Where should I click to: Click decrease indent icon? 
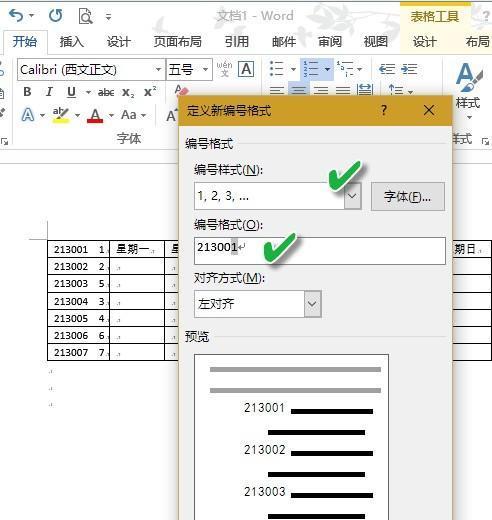[387, 69]
